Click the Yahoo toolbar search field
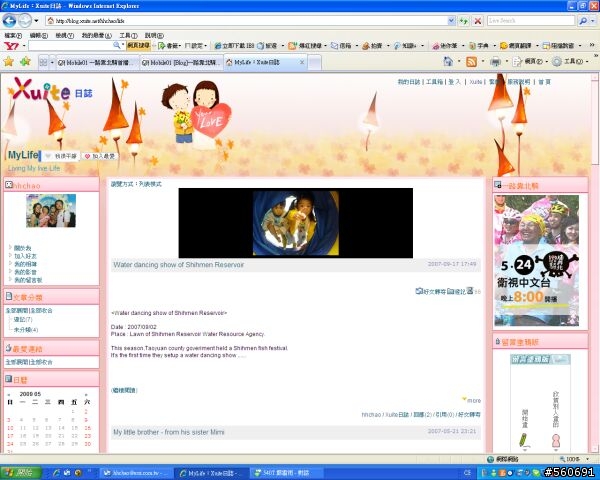 click(x=70, y=46)
